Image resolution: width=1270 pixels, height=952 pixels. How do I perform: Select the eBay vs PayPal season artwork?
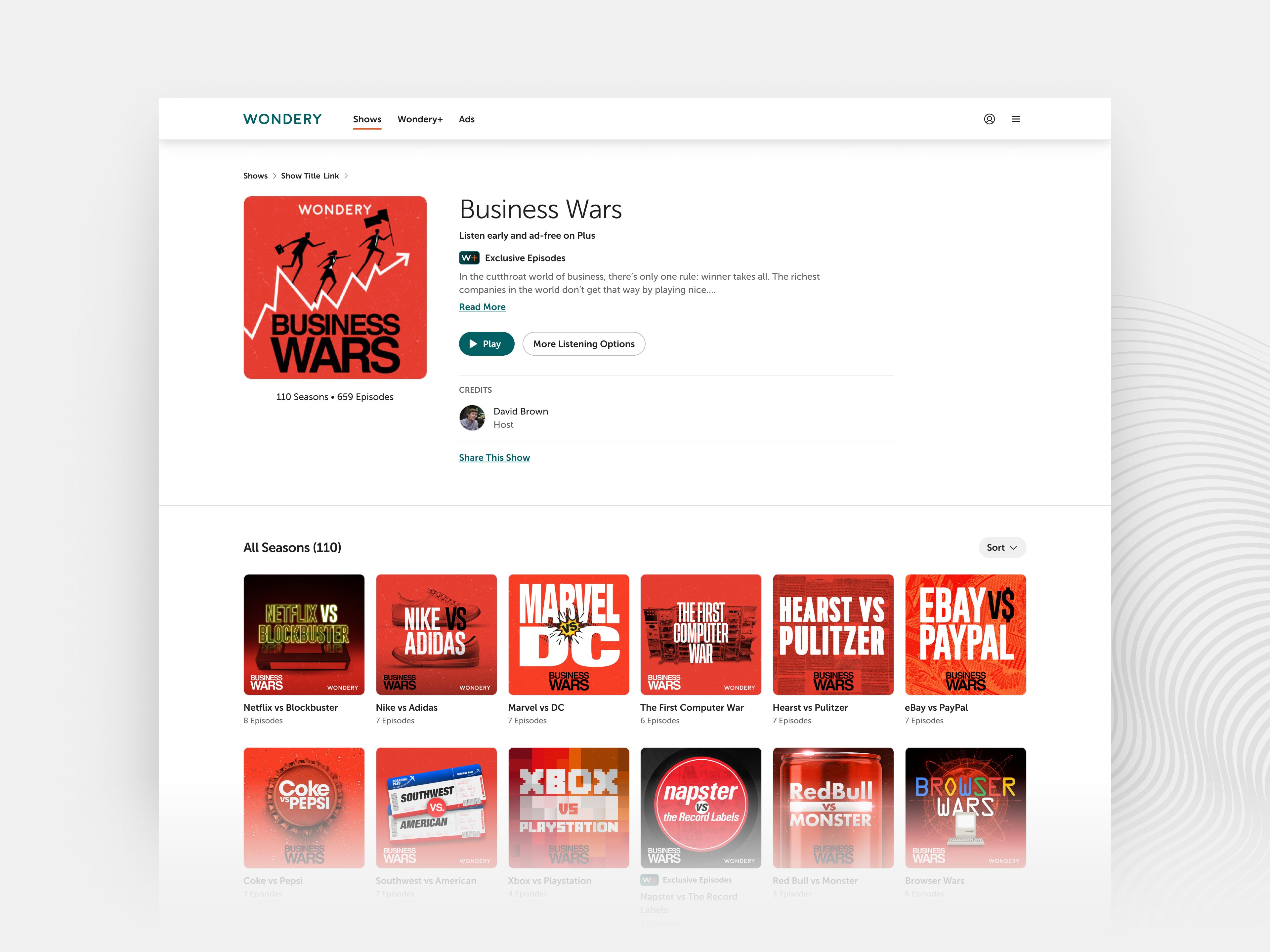(965, 635)
